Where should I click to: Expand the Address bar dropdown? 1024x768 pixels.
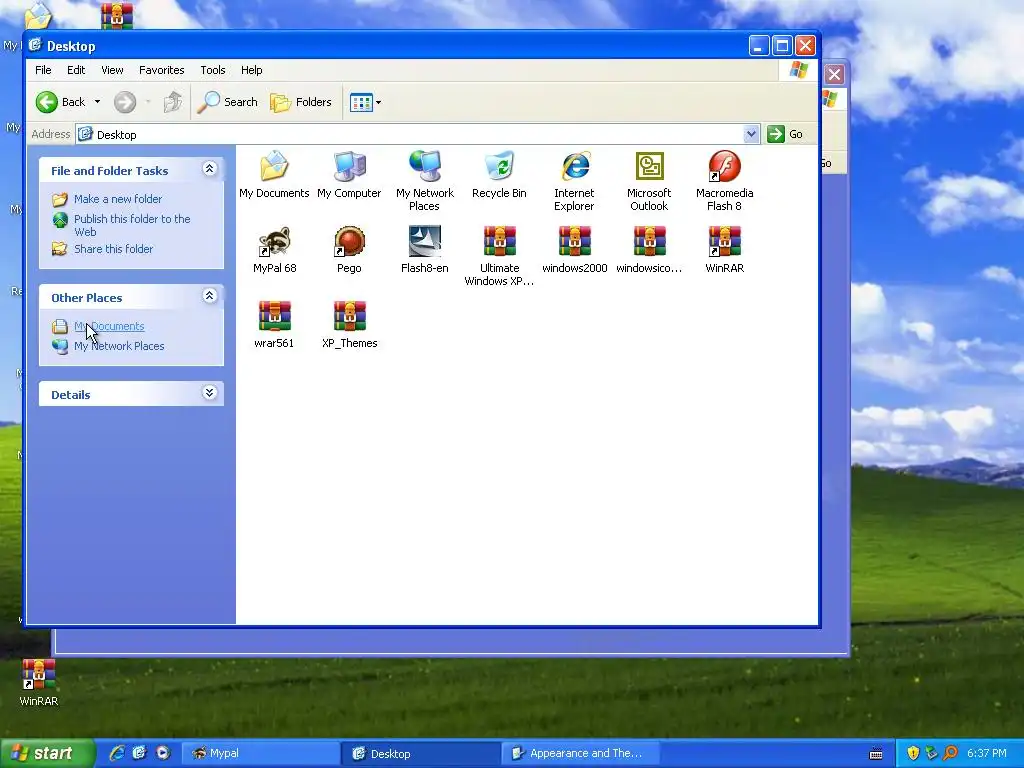coord(752,134)
